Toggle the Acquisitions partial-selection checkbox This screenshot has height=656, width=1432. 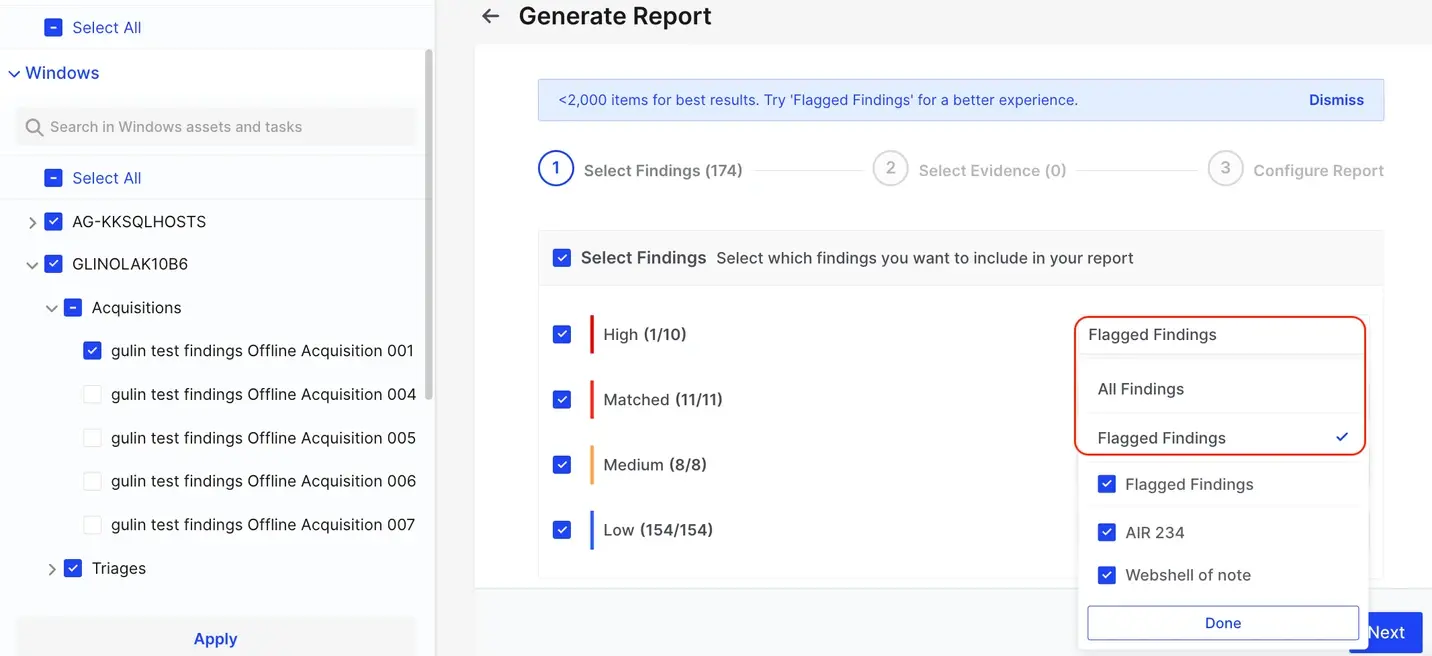73,308
